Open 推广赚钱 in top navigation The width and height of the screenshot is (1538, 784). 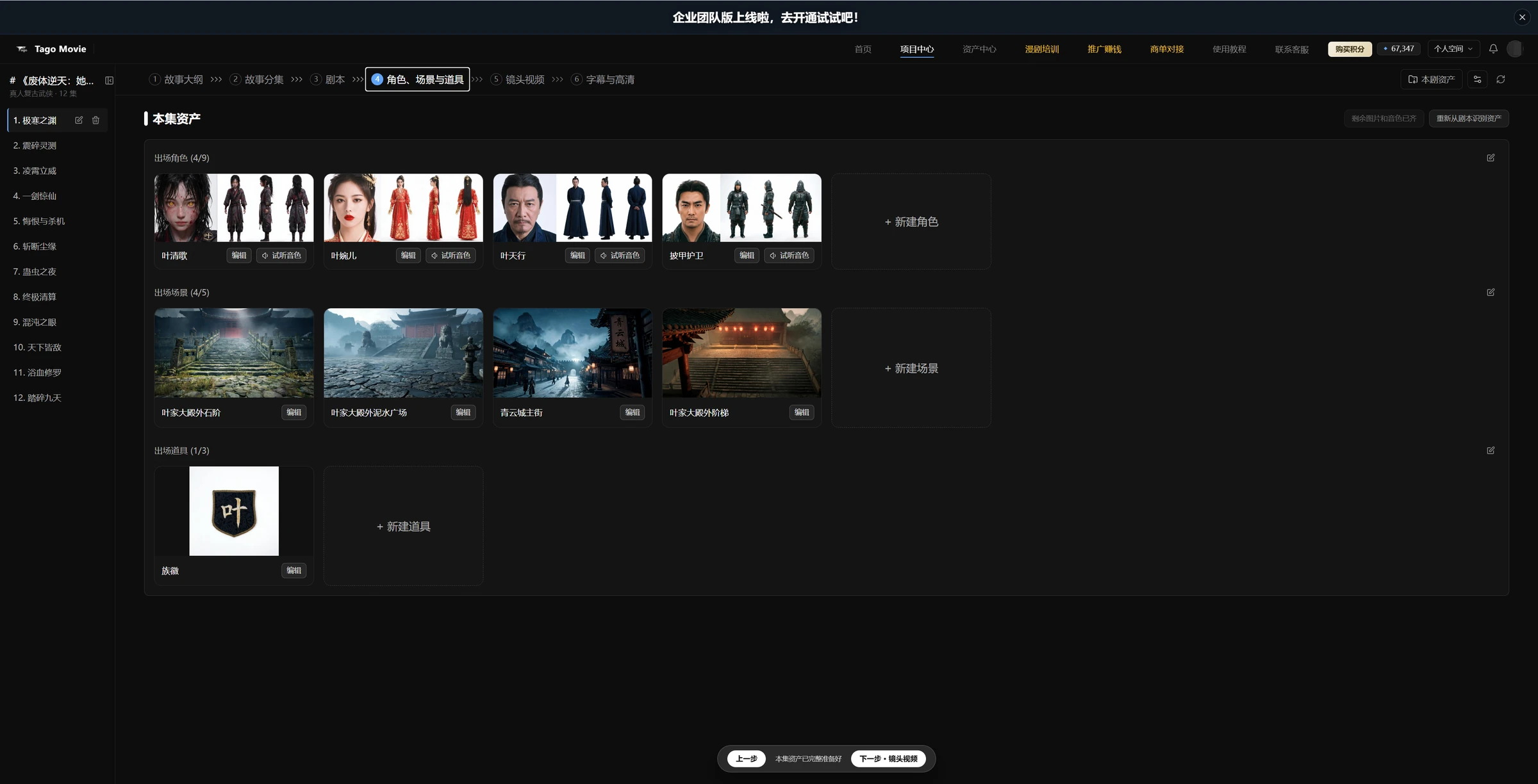coord(1104,49)
